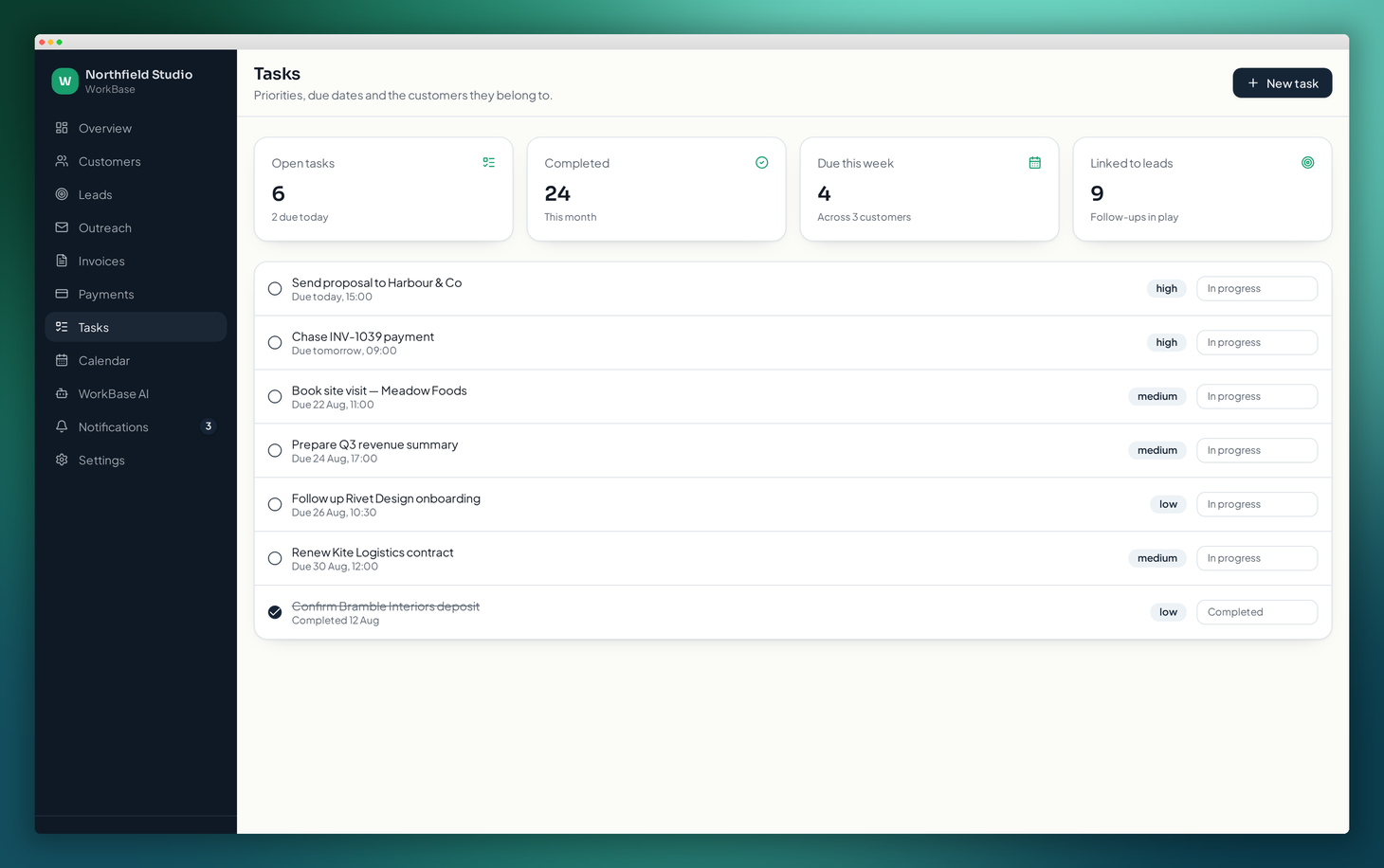The width and height of the screenshot is (1384, 868).
Task: Click the checklist icon on Open tasks card
Action: [x=489, y=163]
